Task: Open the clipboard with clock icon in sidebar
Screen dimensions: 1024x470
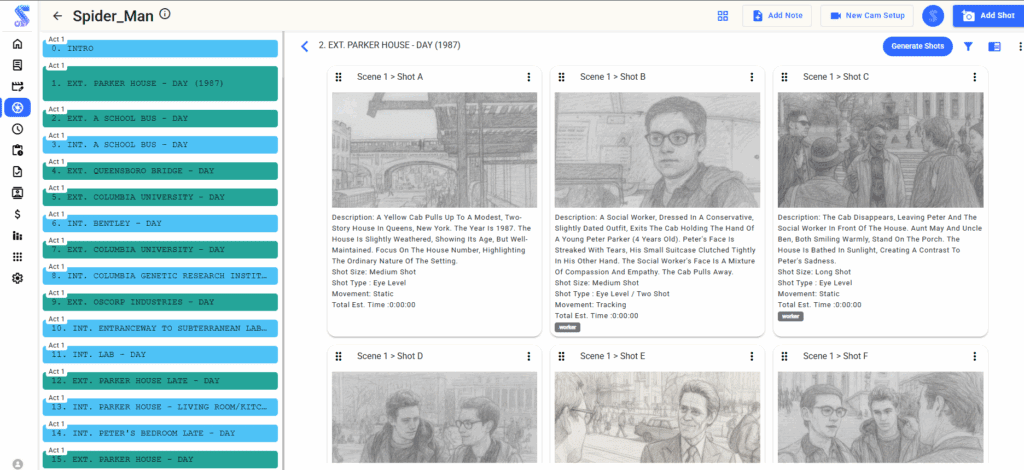Action: (18, 150)
